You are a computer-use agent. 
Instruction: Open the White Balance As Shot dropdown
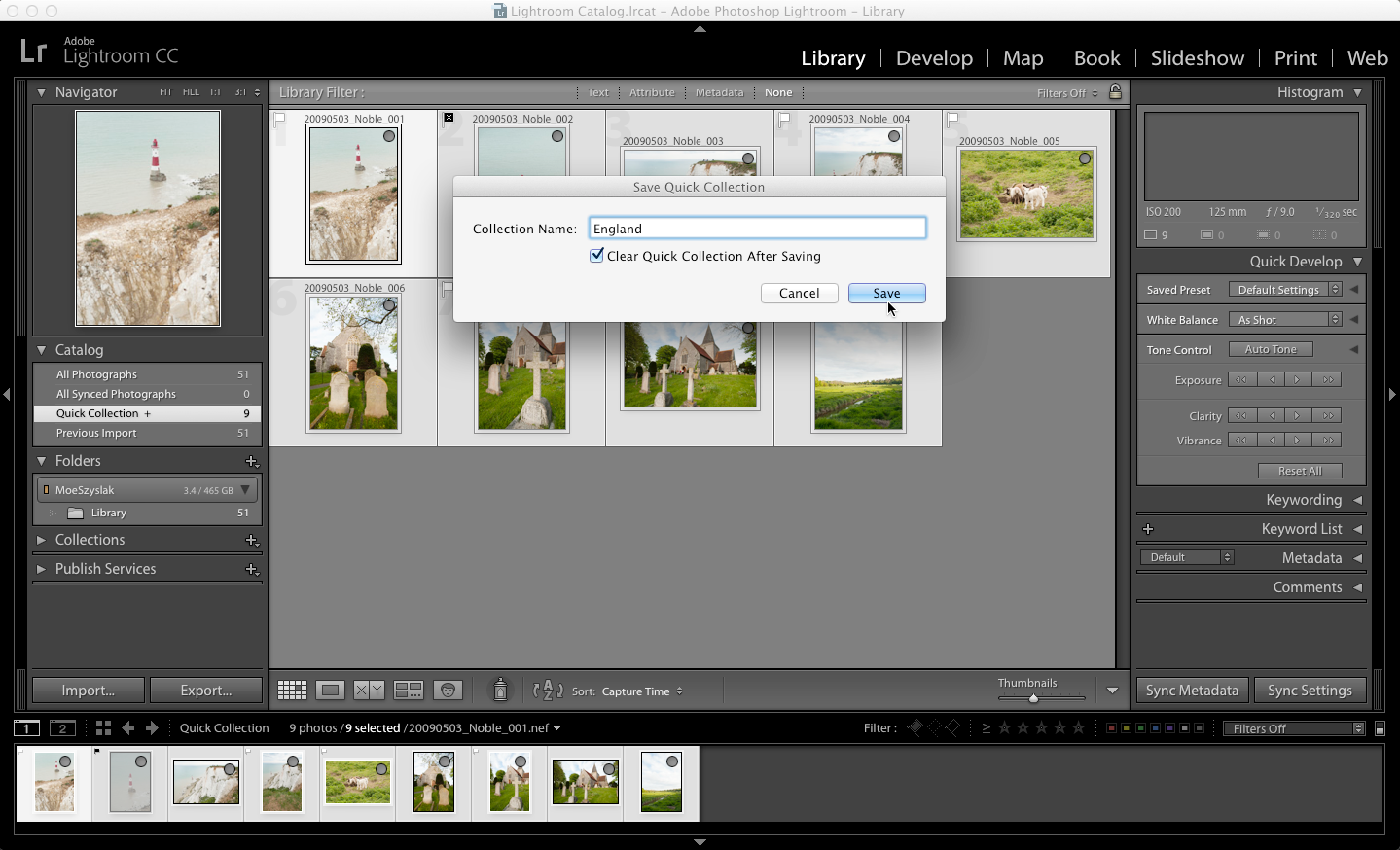[1284, 319]
